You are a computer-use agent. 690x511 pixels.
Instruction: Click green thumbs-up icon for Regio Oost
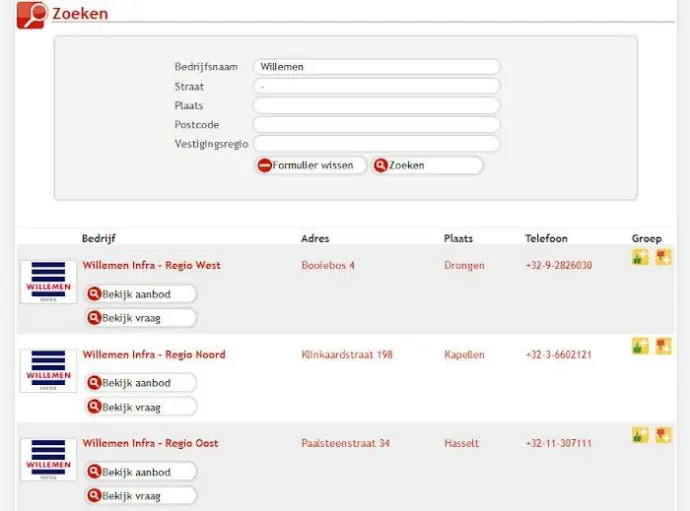pos(640,435)
